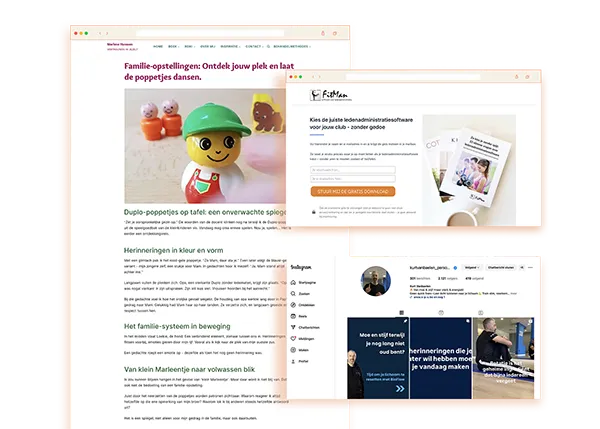Open the three-dot options on Instagram profile
This screenshot has height=429, width=600.
[530, 268]
